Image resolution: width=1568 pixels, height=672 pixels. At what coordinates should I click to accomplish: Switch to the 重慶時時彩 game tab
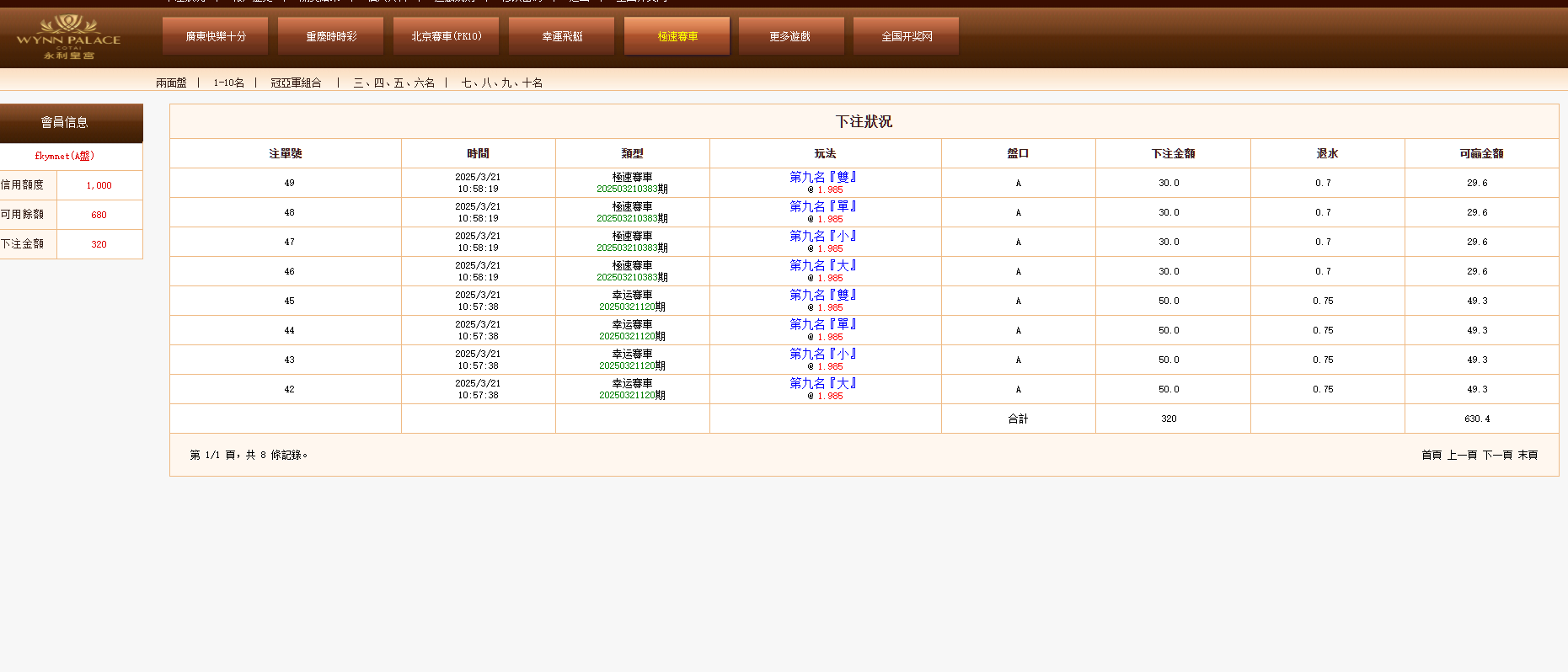pyautogui.click(x=330, y=36)
